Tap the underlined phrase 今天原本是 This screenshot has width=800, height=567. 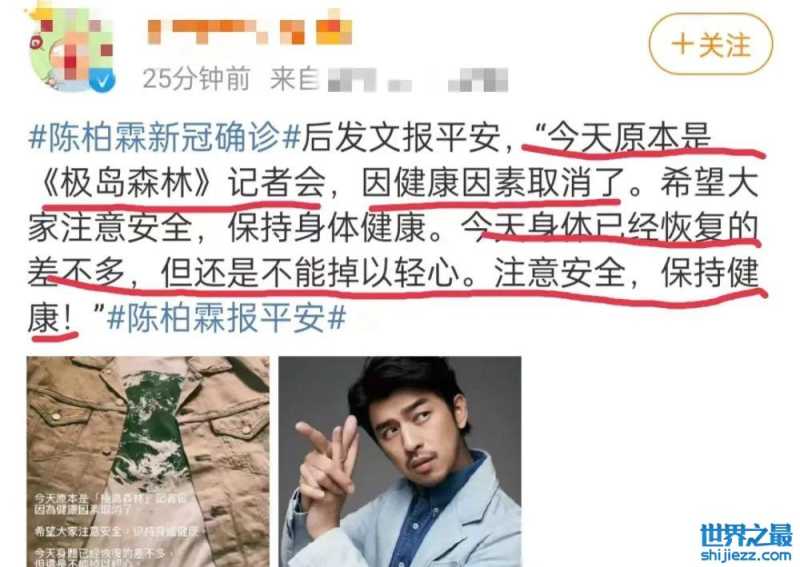629,137
